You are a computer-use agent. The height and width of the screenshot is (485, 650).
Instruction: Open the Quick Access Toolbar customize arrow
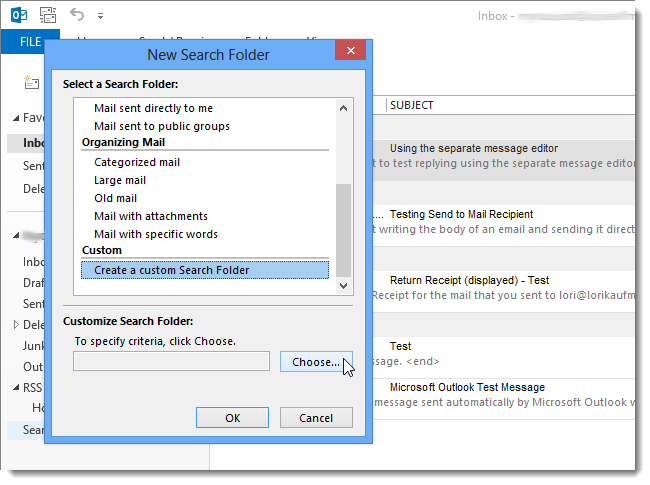(x=100, y=16)
